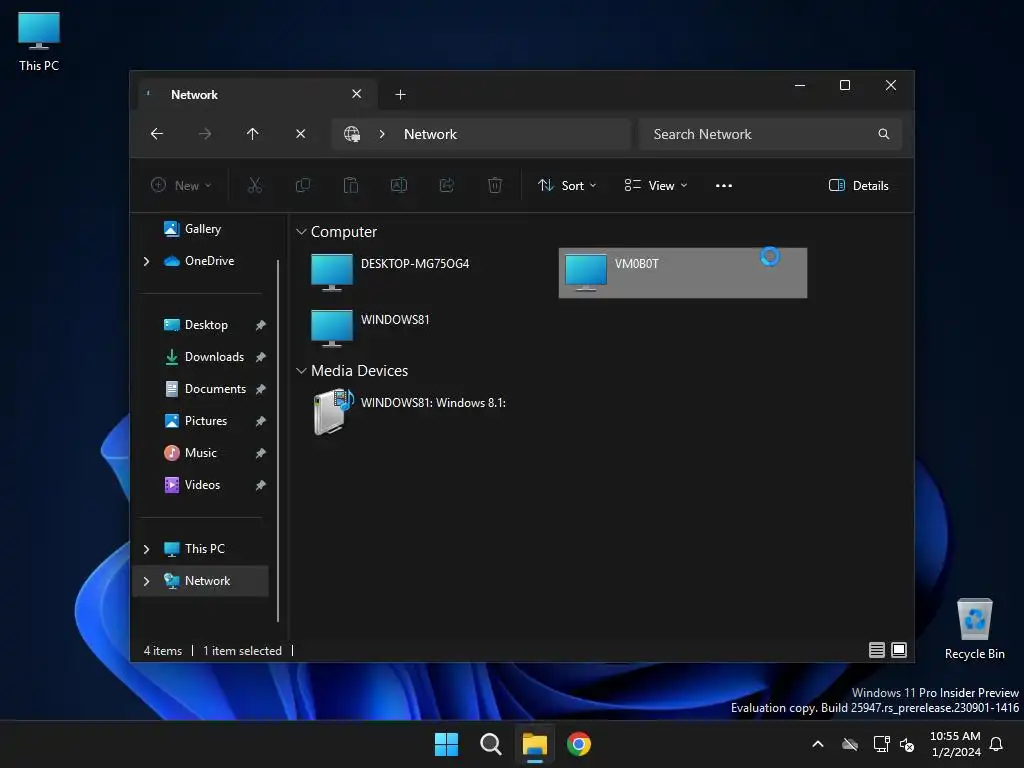Open the View dropdown
Image resolution: width=1024 pixels, height=768 pixels.
[656, 185]
